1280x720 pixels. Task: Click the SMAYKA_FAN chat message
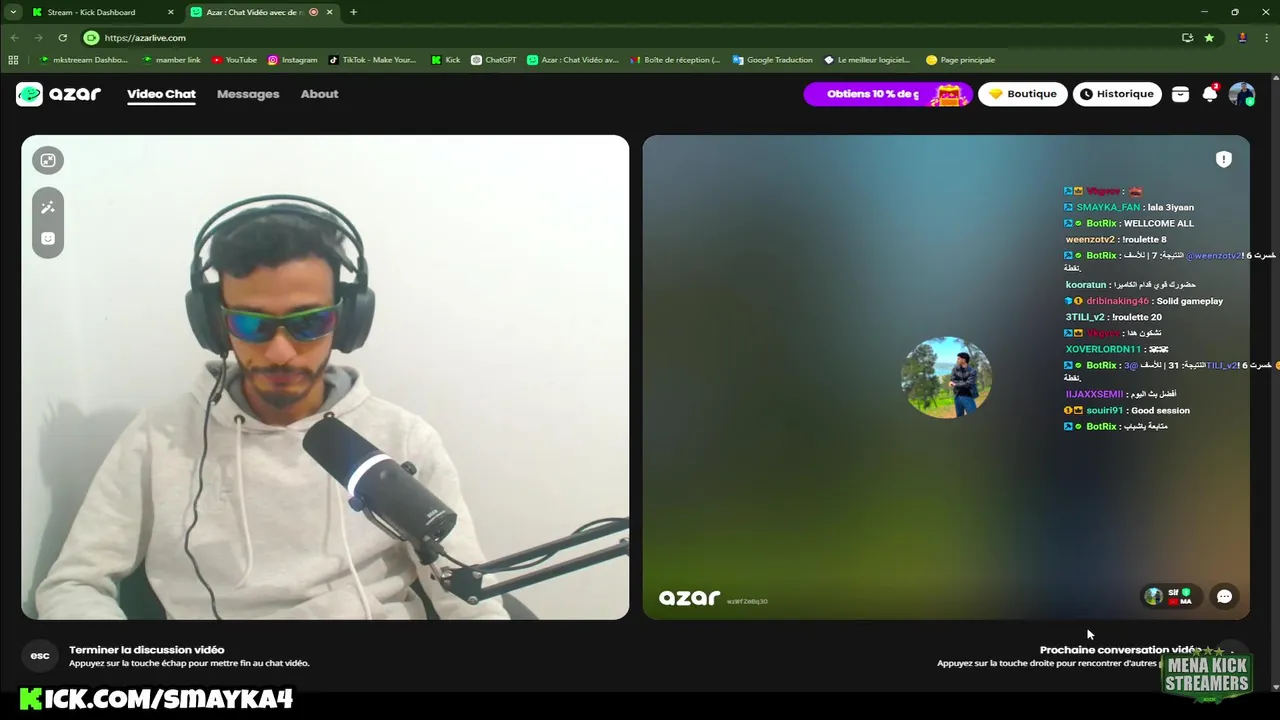1129,207
